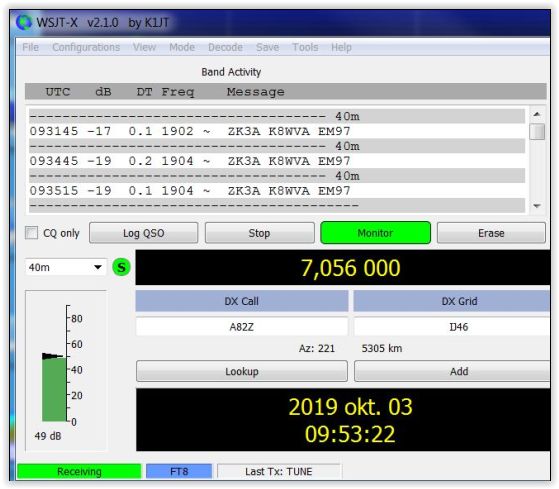Click the Freq column header
559x489 pixels.
pyautogui.click(x=178, y=92)
